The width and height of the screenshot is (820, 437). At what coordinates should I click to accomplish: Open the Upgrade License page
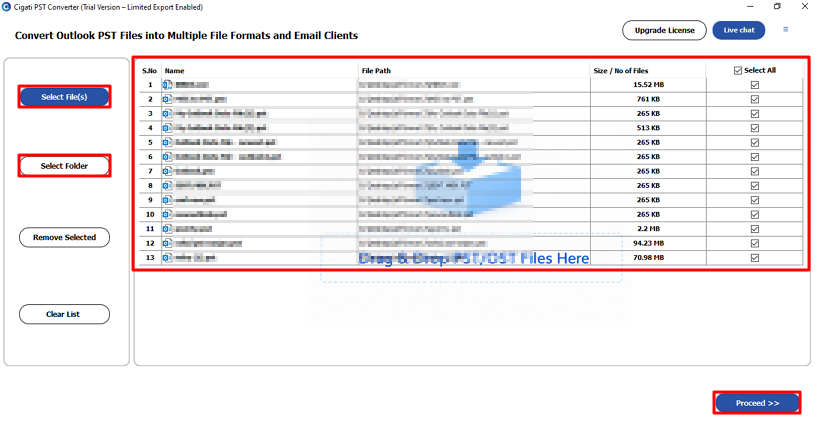664,30
